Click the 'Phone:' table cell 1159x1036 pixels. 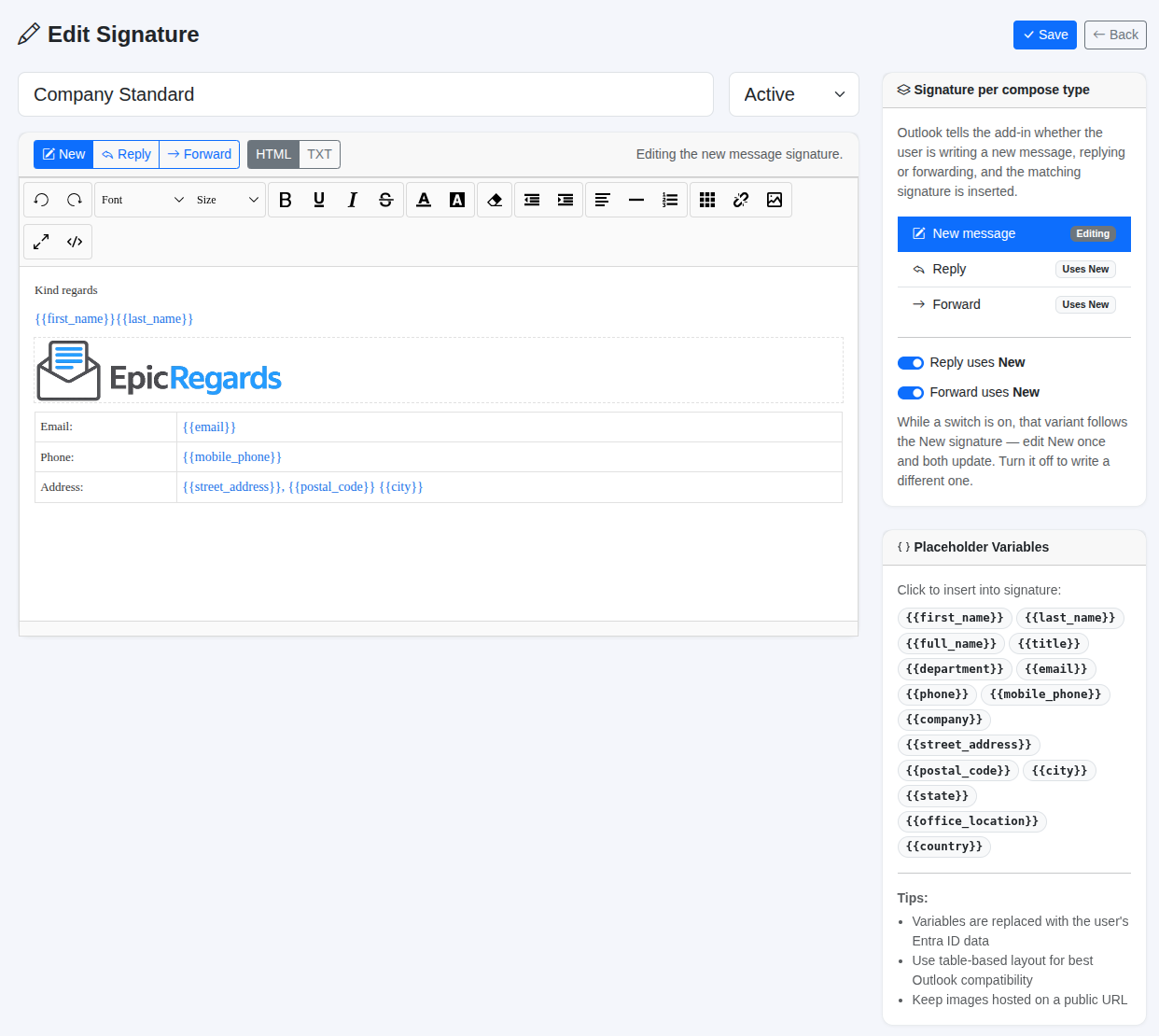tap(105, 457)
